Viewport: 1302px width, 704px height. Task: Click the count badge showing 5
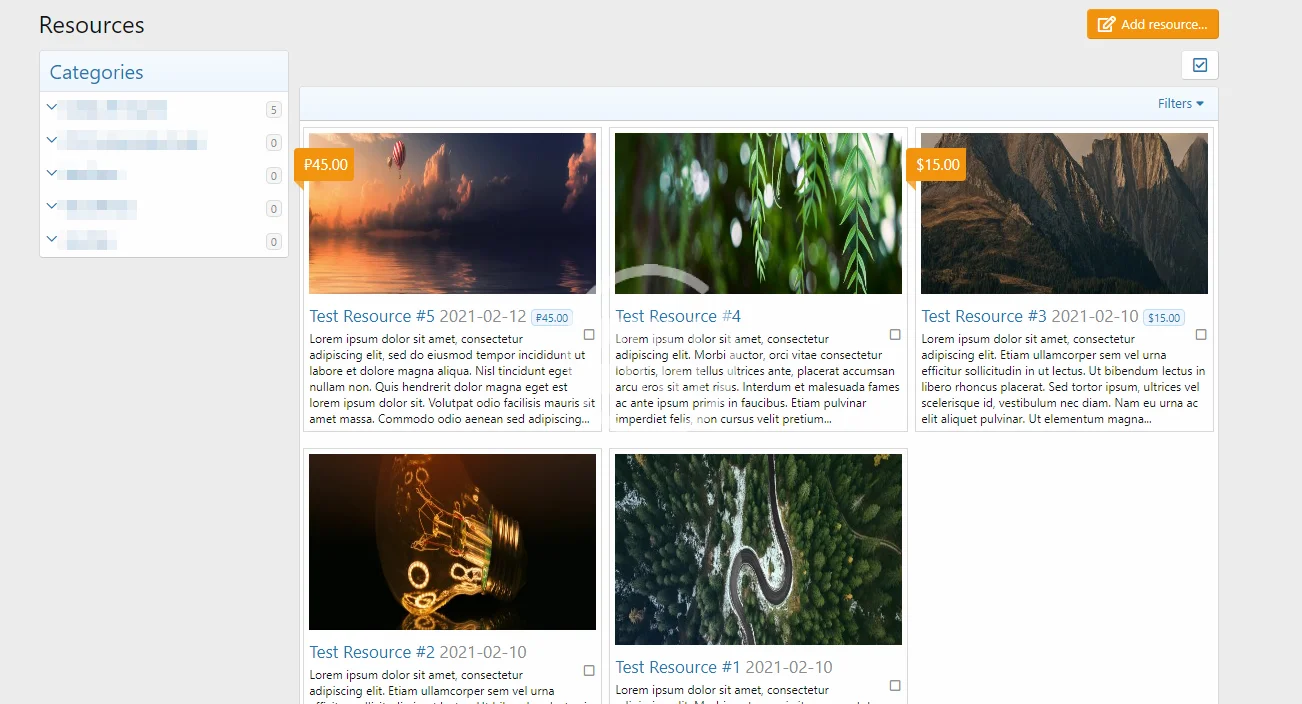pos(274,110)
